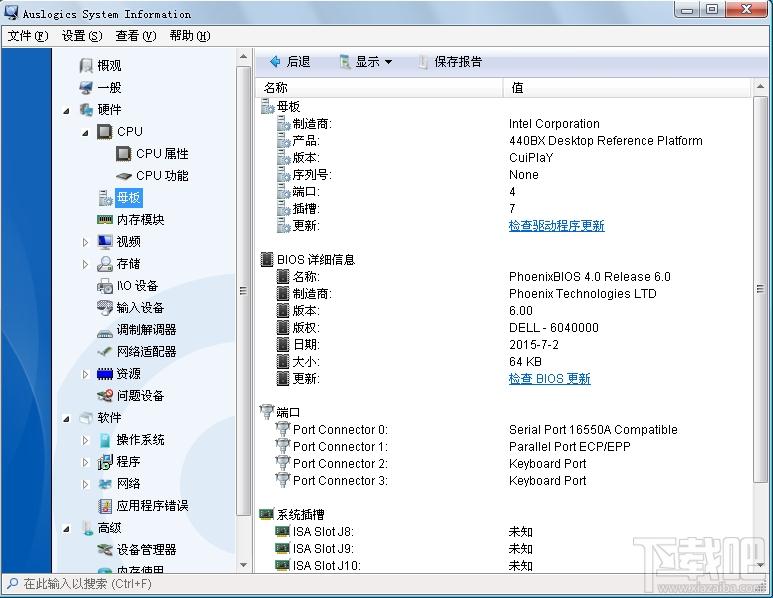Screen dimensions: 773x598
Task: Open the 查看(V) menu
Action: point(136,36)
